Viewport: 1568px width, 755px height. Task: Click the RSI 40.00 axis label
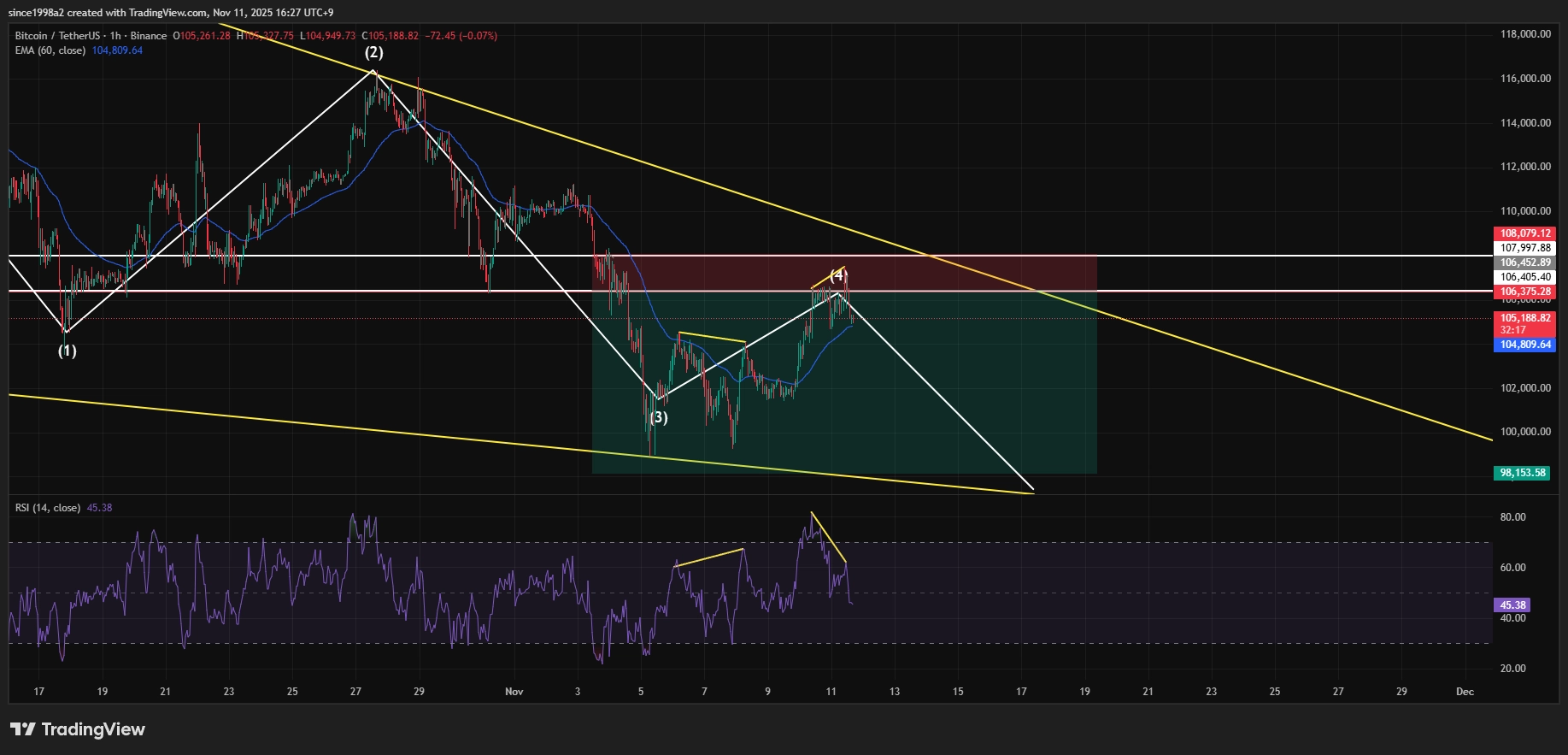point(1512,618)
